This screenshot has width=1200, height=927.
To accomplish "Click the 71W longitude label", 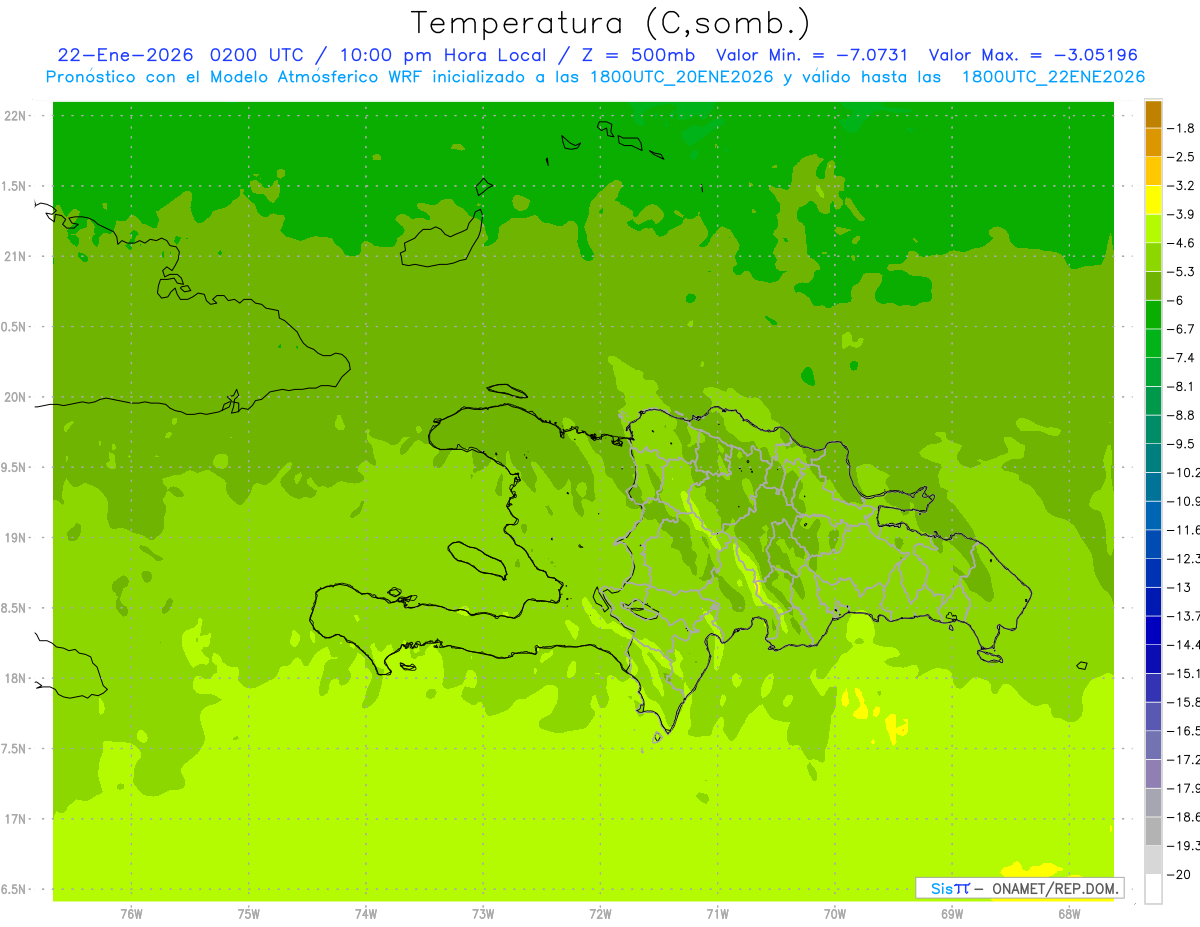I will (717, 913).
